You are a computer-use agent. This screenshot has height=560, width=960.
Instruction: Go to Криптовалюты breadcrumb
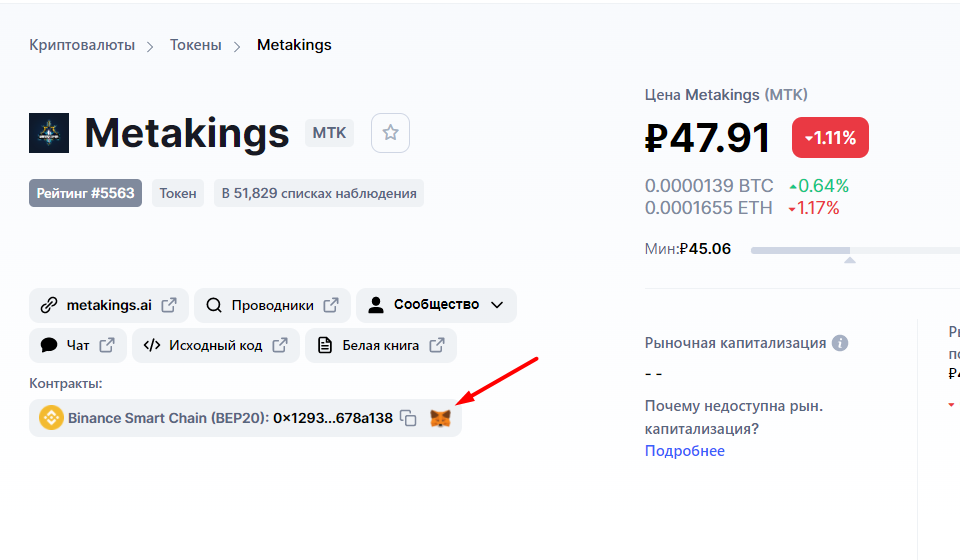[82, 45]
